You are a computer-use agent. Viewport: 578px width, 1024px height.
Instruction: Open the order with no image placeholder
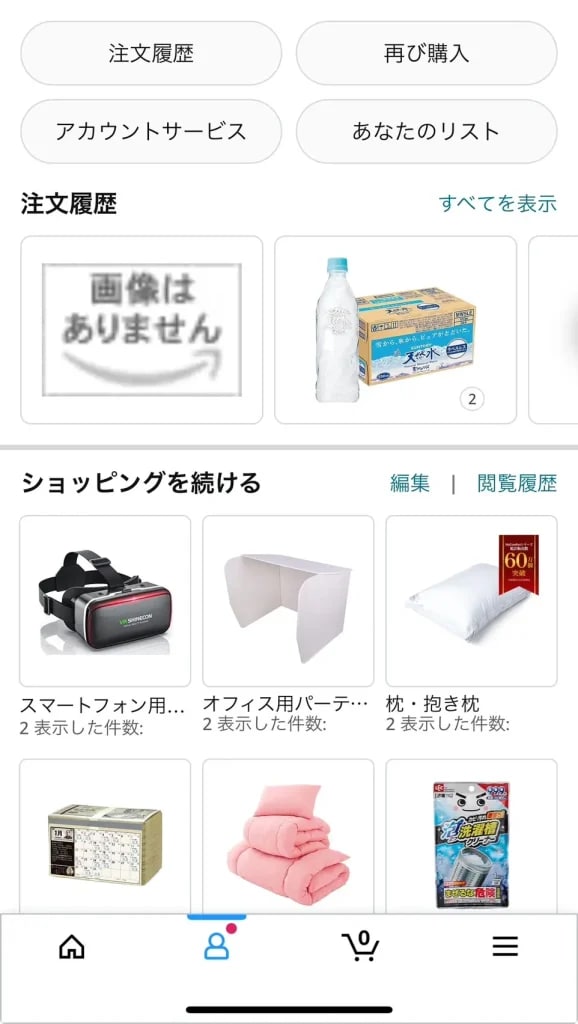142,330
